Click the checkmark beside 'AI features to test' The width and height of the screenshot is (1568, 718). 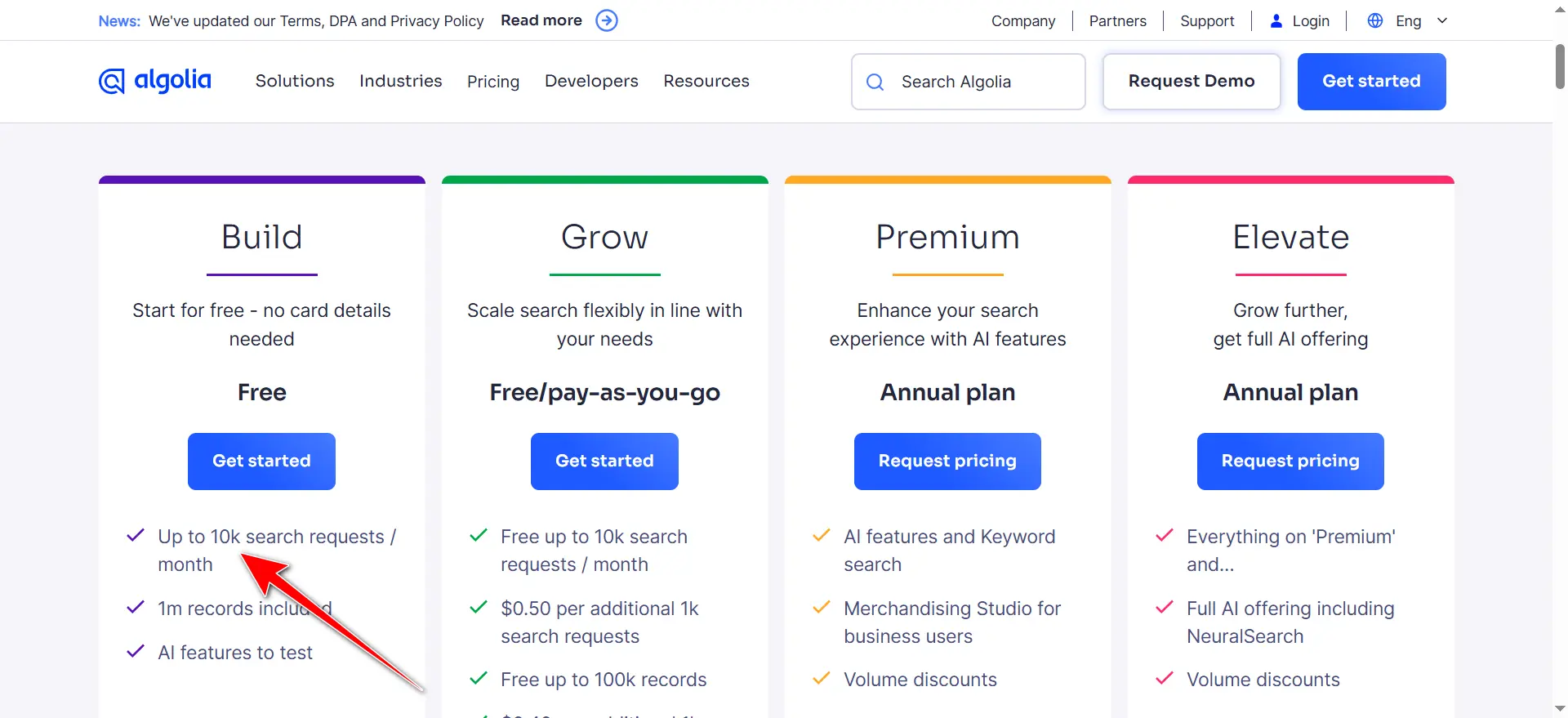click(135, 652)
